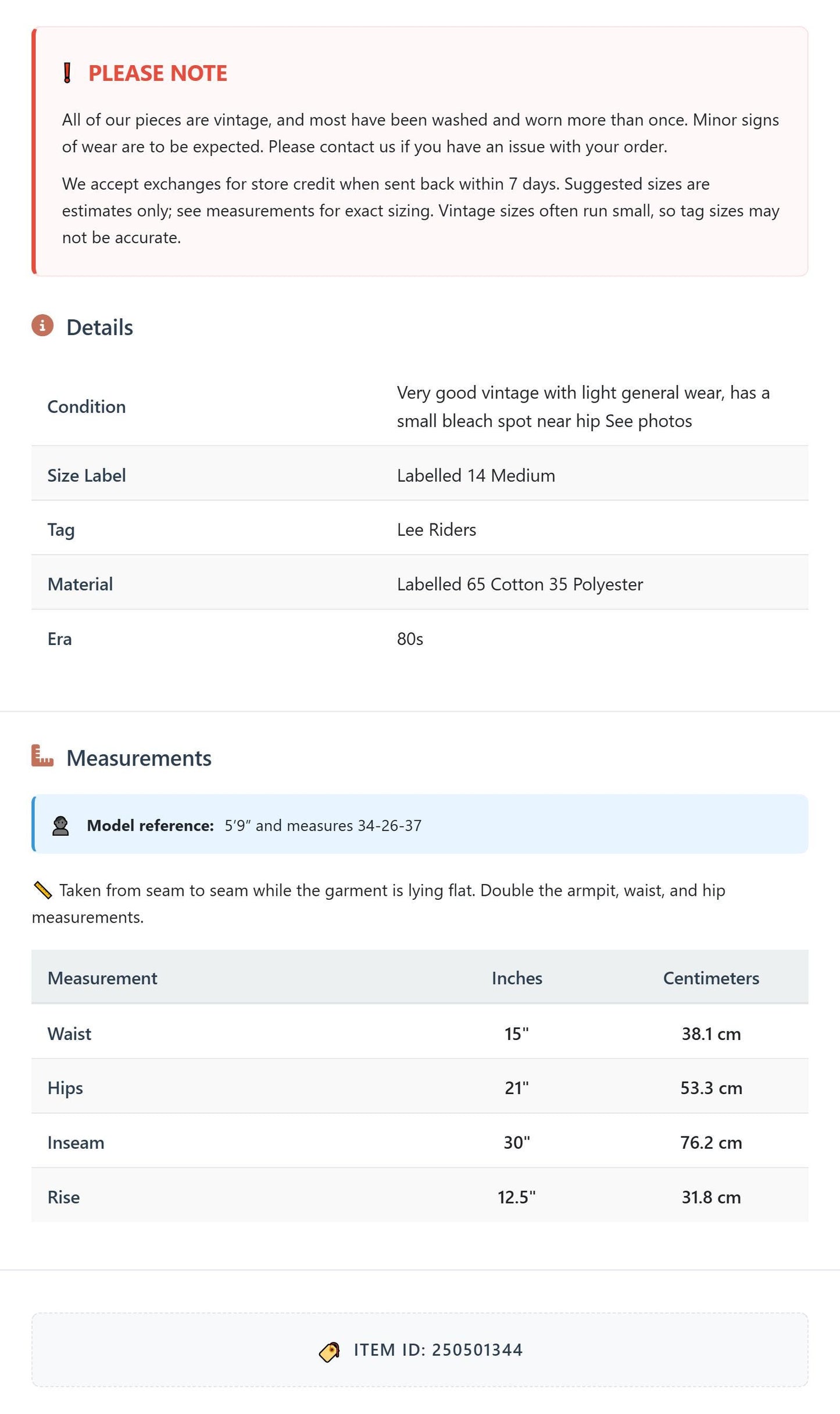840x1414 pixels.
Task: Click the model reference person icon
Action: (60, 825)
